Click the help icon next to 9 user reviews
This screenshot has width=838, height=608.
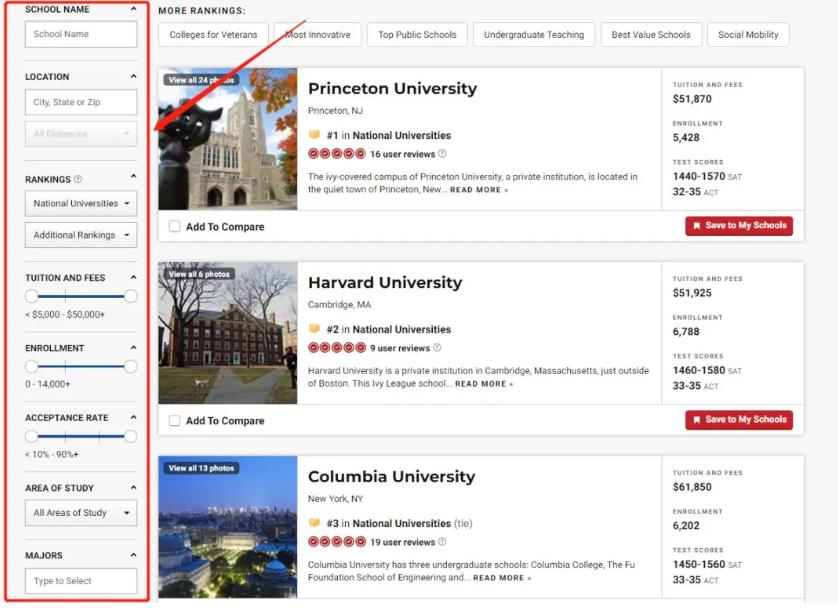437,348
